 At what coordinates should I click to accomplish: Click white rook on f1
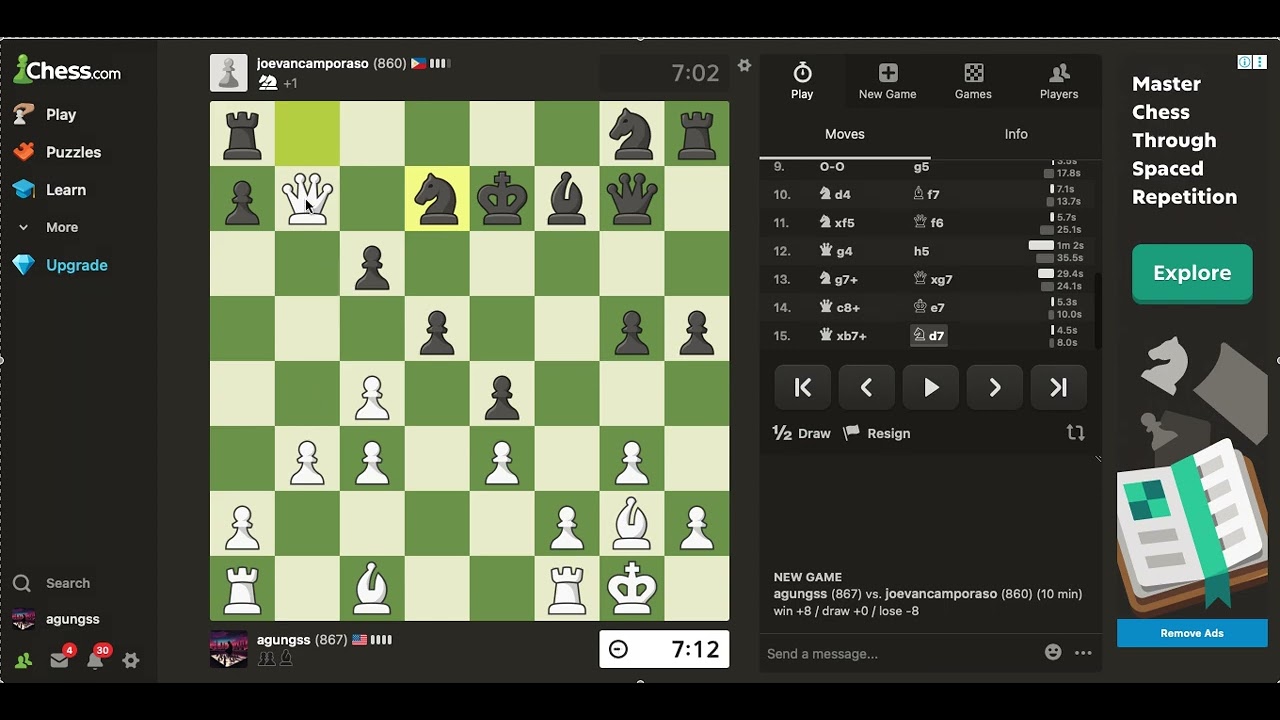[x=567, y=588]
